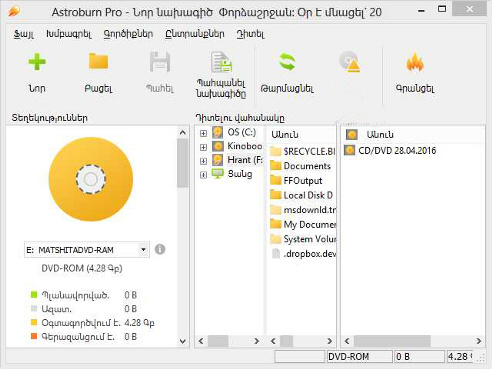This screenshot has height=369, width=492.
Task: Open the Դիտել menu
Action: click(x=251, y=34)
